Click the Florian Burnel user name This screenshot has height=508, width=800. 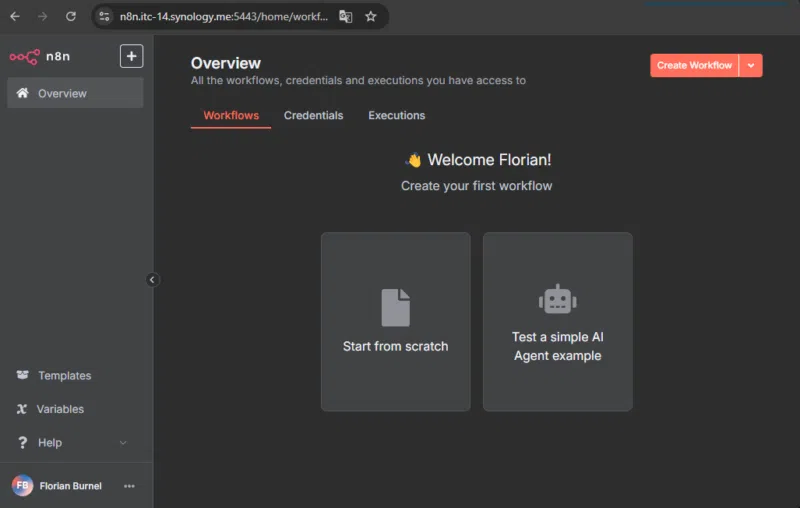[70, 486]
